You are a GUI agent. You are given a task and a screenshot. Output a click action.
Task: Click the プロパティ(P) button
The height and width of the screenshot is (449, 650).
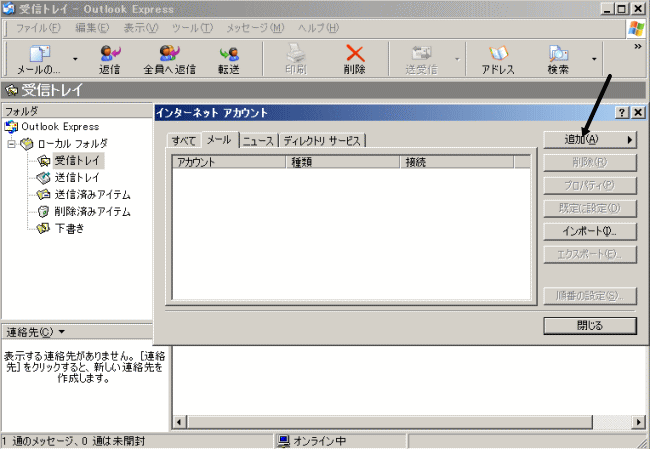tap(590, 185)
